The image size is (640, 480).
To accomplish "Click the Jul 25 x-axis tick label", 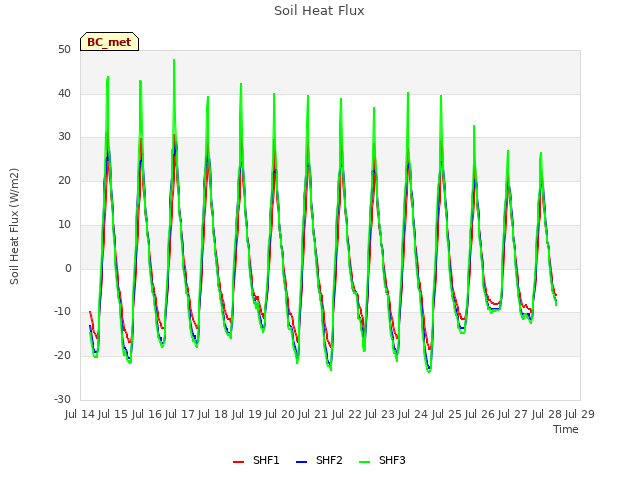I will [x=447, y=414].
